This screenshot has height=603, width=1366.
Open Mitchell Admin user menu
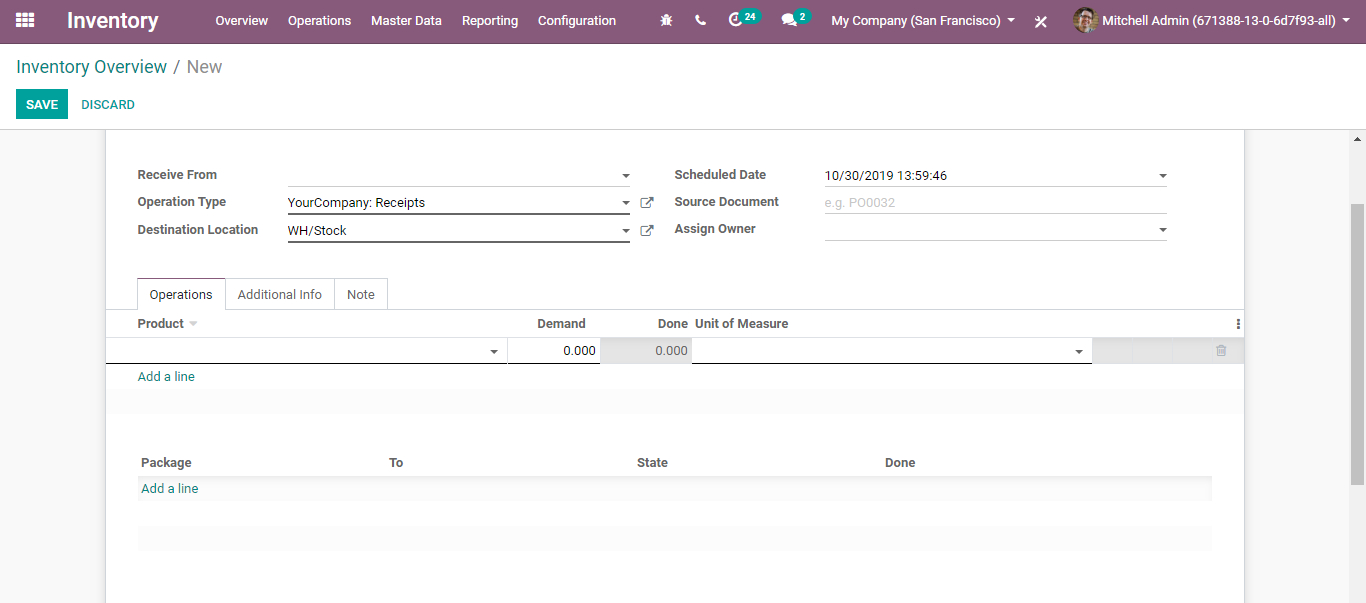[1226, 20]
